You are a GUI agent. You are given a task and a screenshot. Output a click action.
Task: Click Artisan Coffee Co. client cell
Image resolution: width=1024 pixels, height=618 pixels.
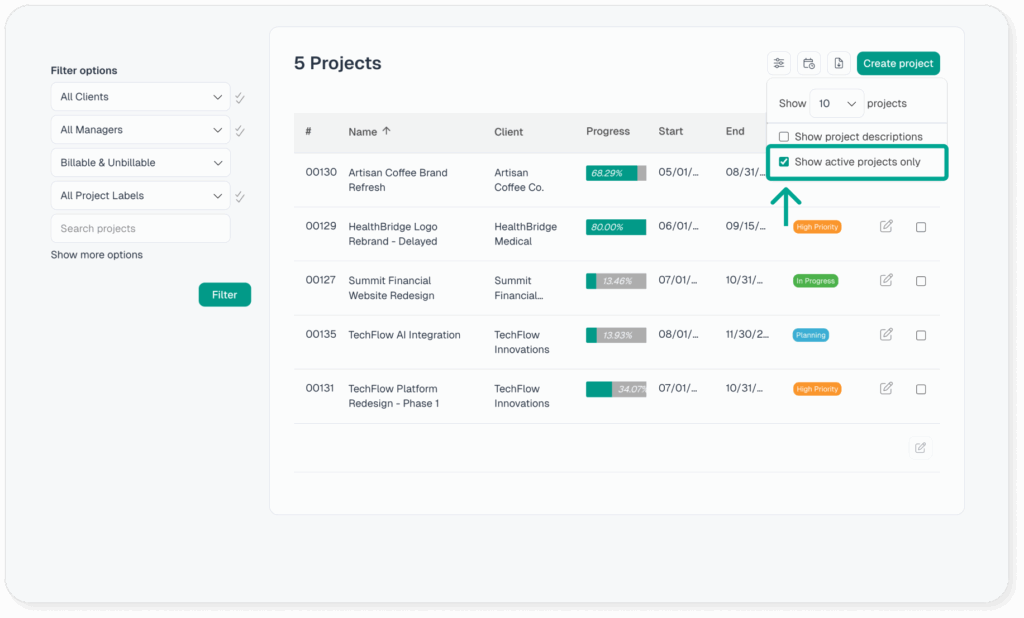(x=519, y=180)
